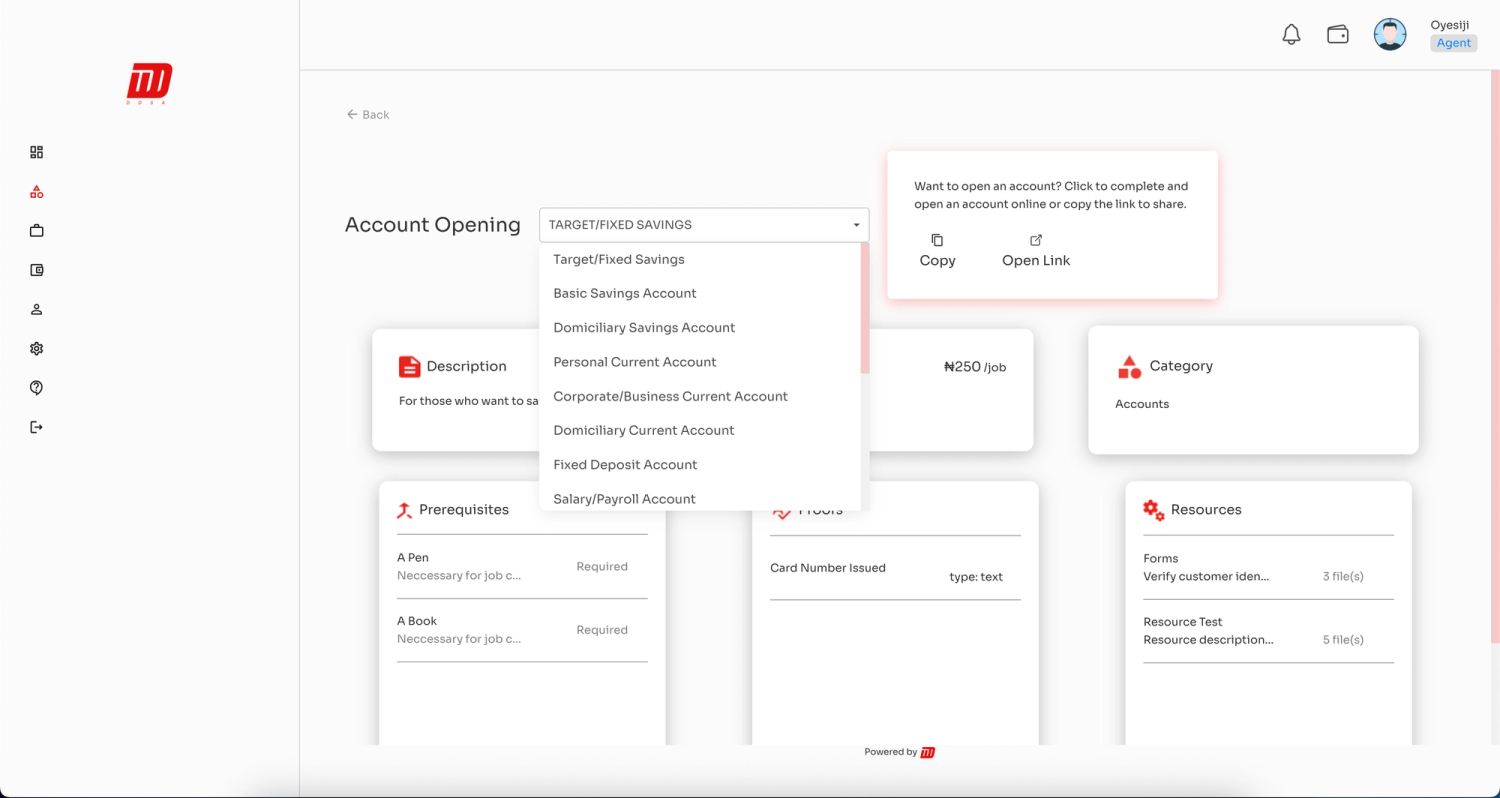This screenshot has height=798, width=1500.
Task: Click the 3 file(s) count
Action: coord(1343,576)
